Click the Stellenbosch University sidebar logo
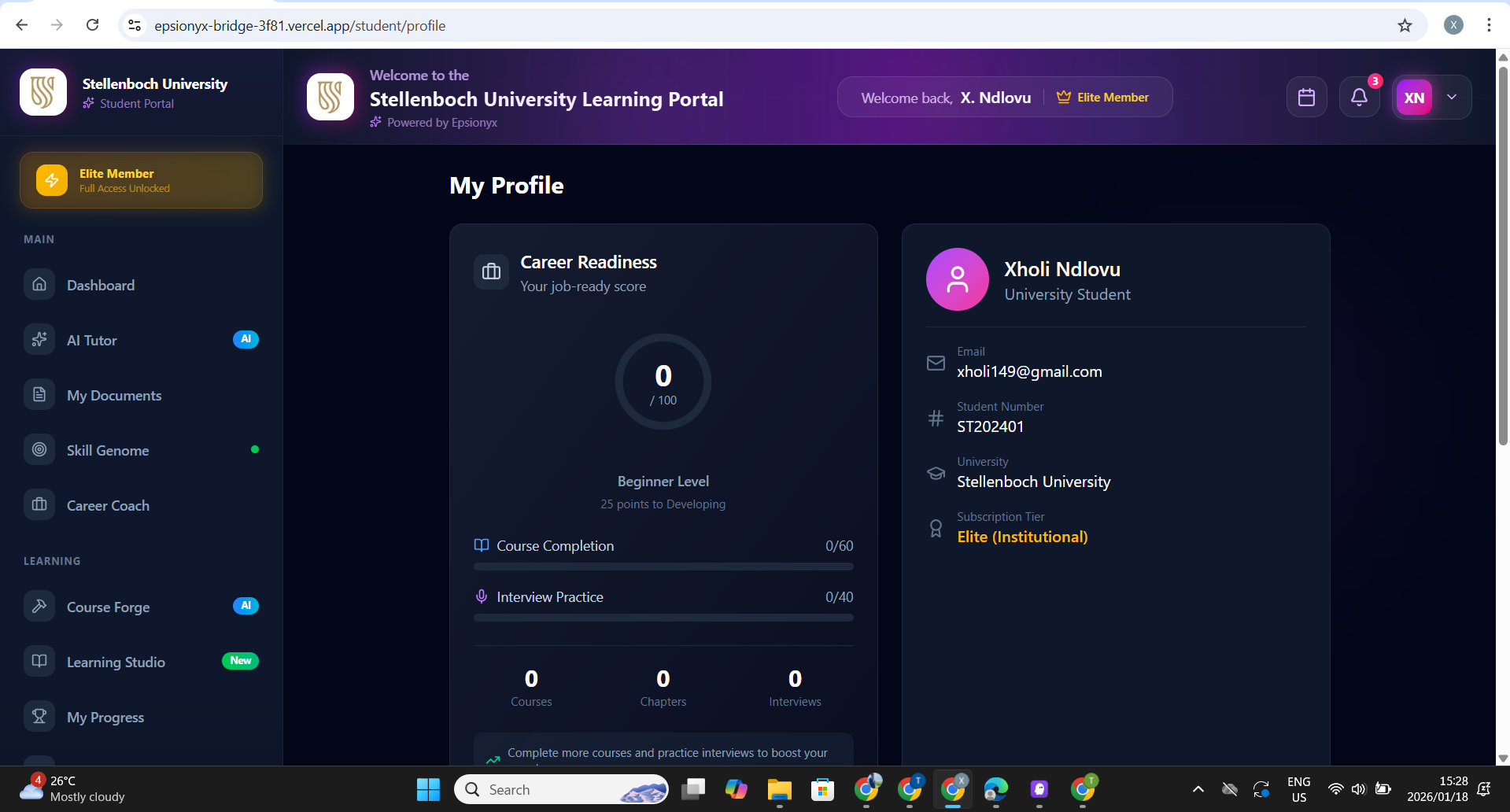1510x812 pixels. tap(43, 92)
